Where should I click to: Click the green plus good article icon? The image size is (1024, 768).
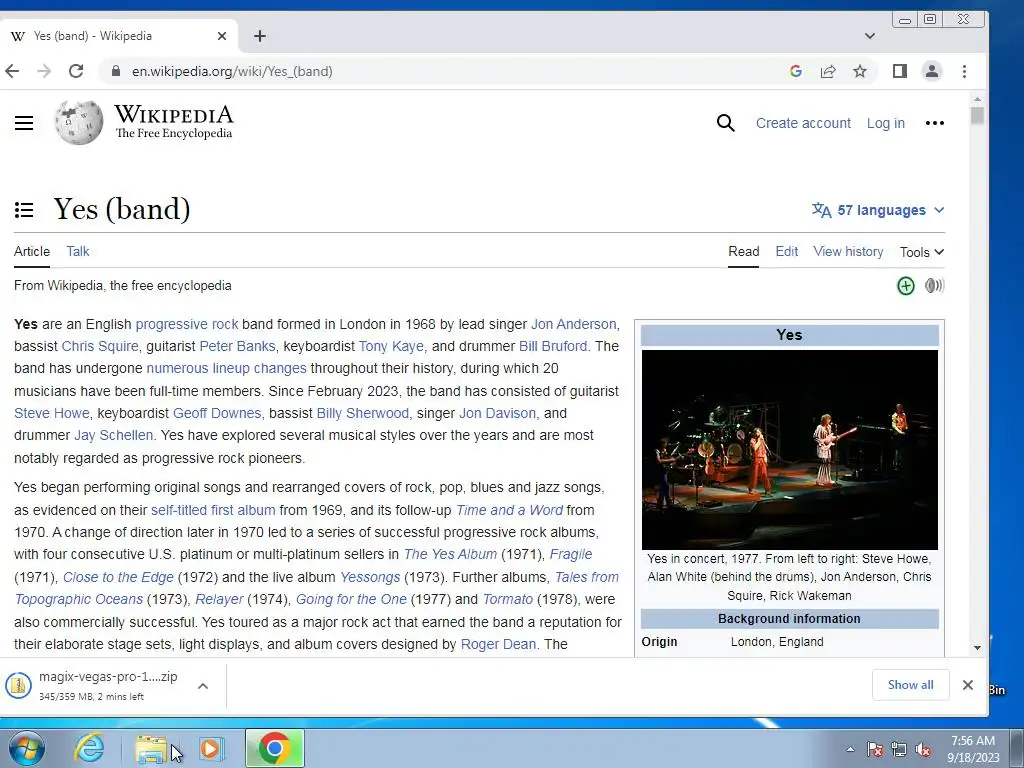pyautogui.click(x=905, y=285)
